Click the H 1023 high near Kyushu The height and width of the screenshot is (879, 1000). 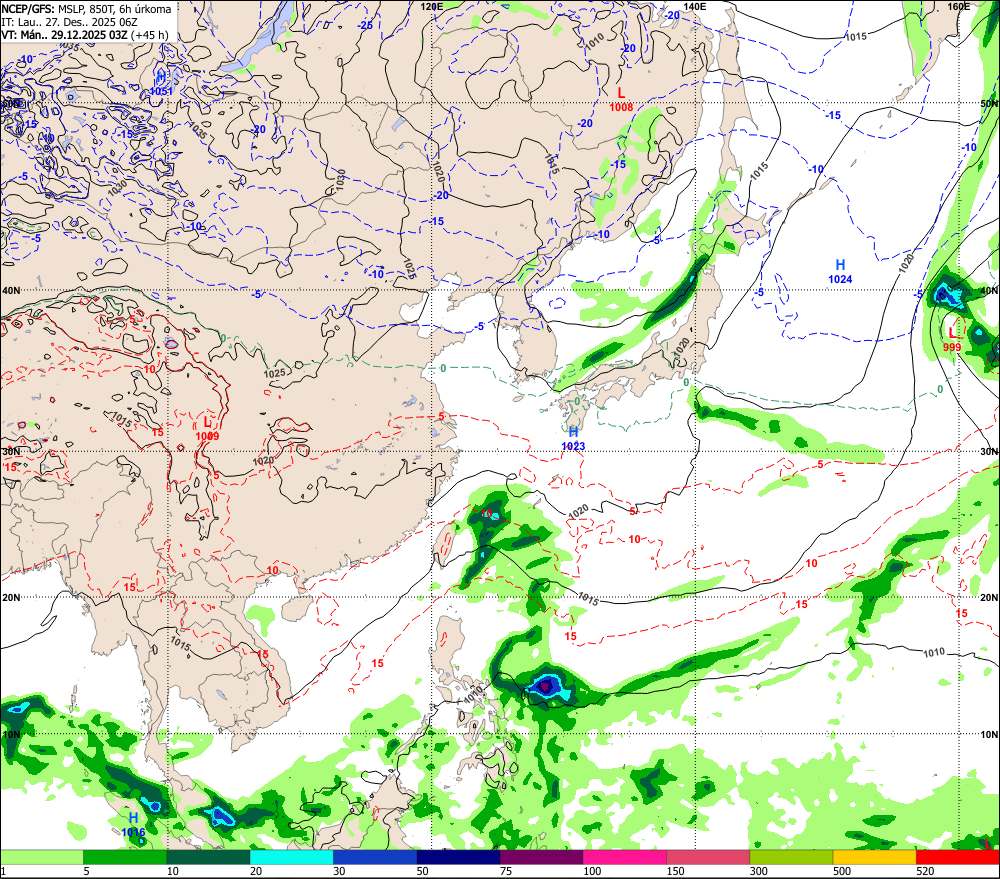(x=573, y=439)
